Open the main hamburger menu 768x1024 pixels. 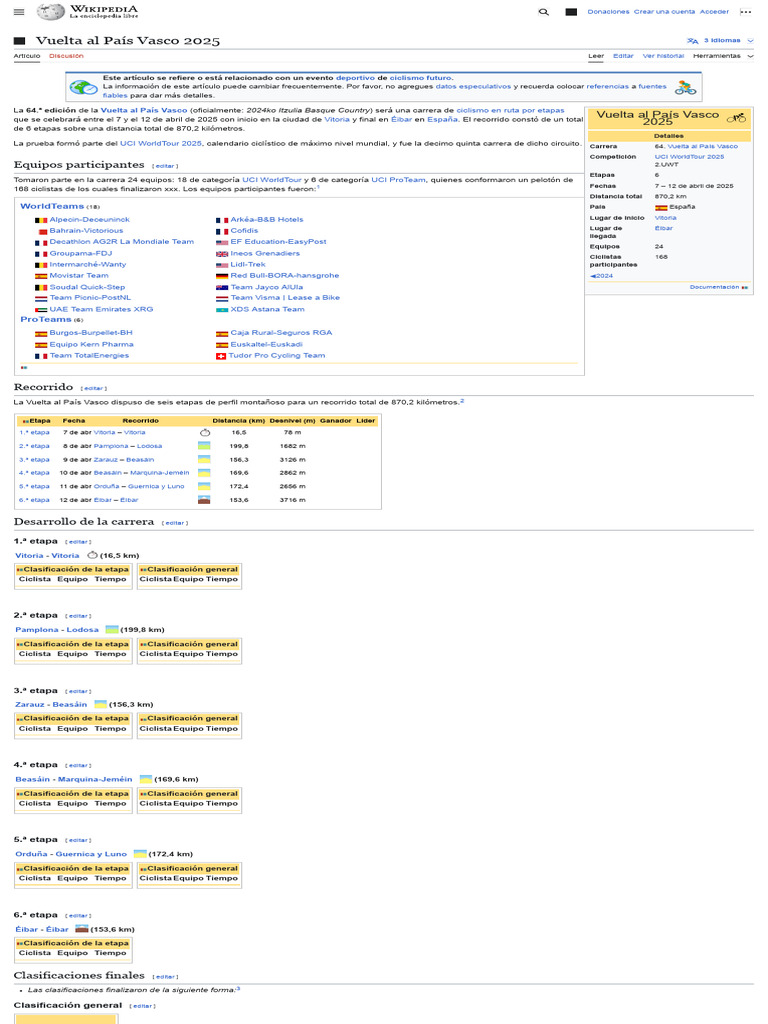point(19,12)
